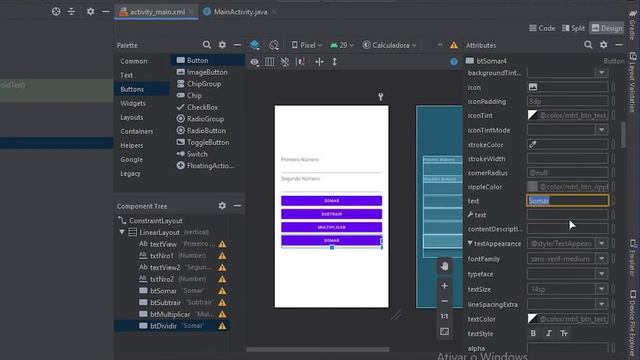This screenshot has width=640, height=360.
Task: Set zoom to 1:1
Action: 444,316
